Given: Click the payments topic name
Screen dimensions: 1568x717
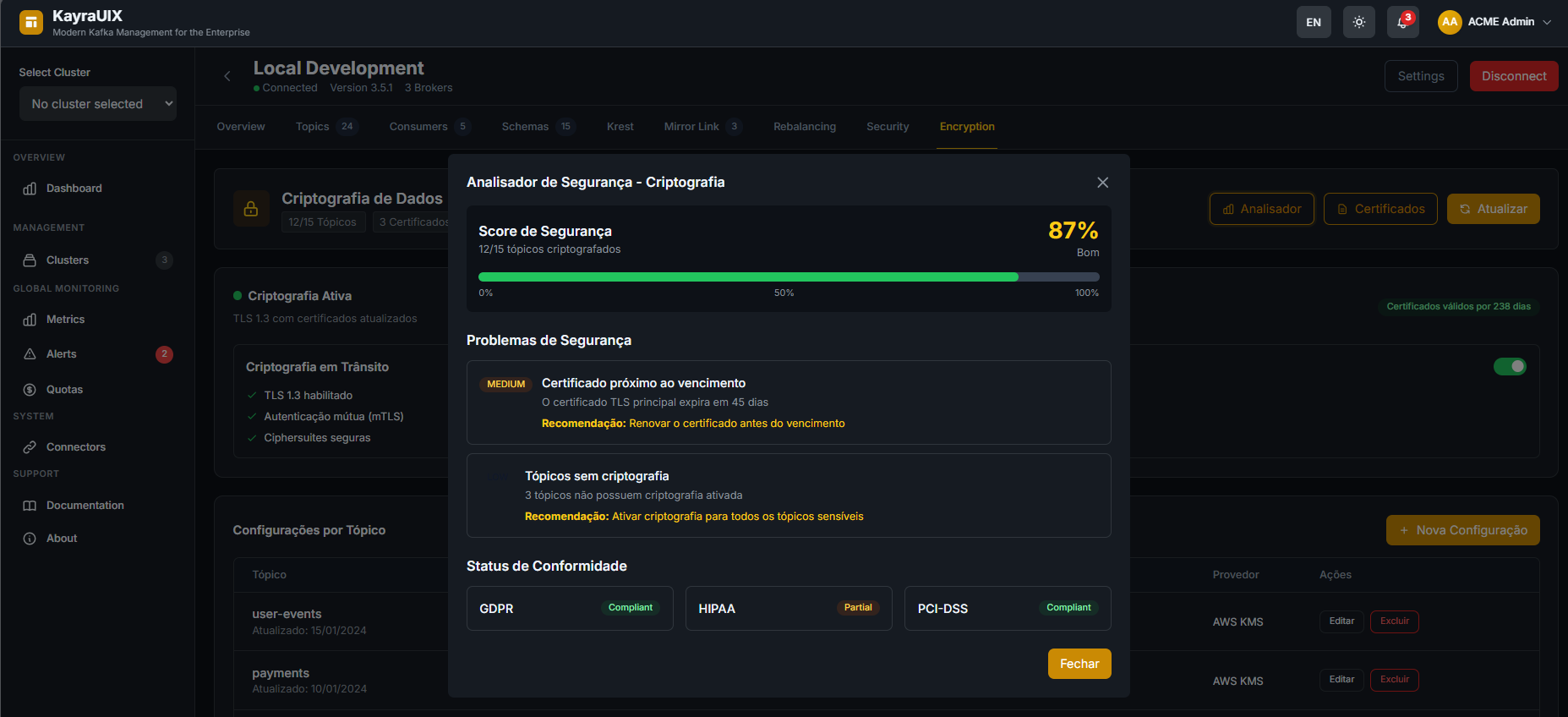Looking at the screenshot, I should [281, 673].
